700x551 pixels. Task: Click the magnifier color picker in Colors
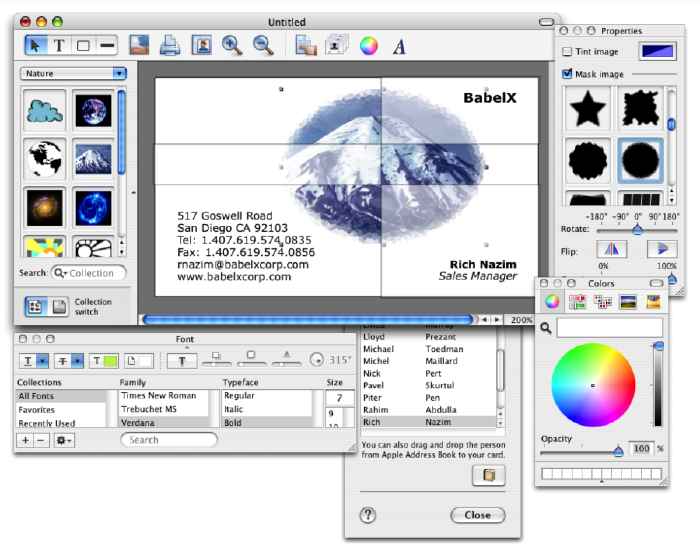pyautogui.click(x=546, y=328)
